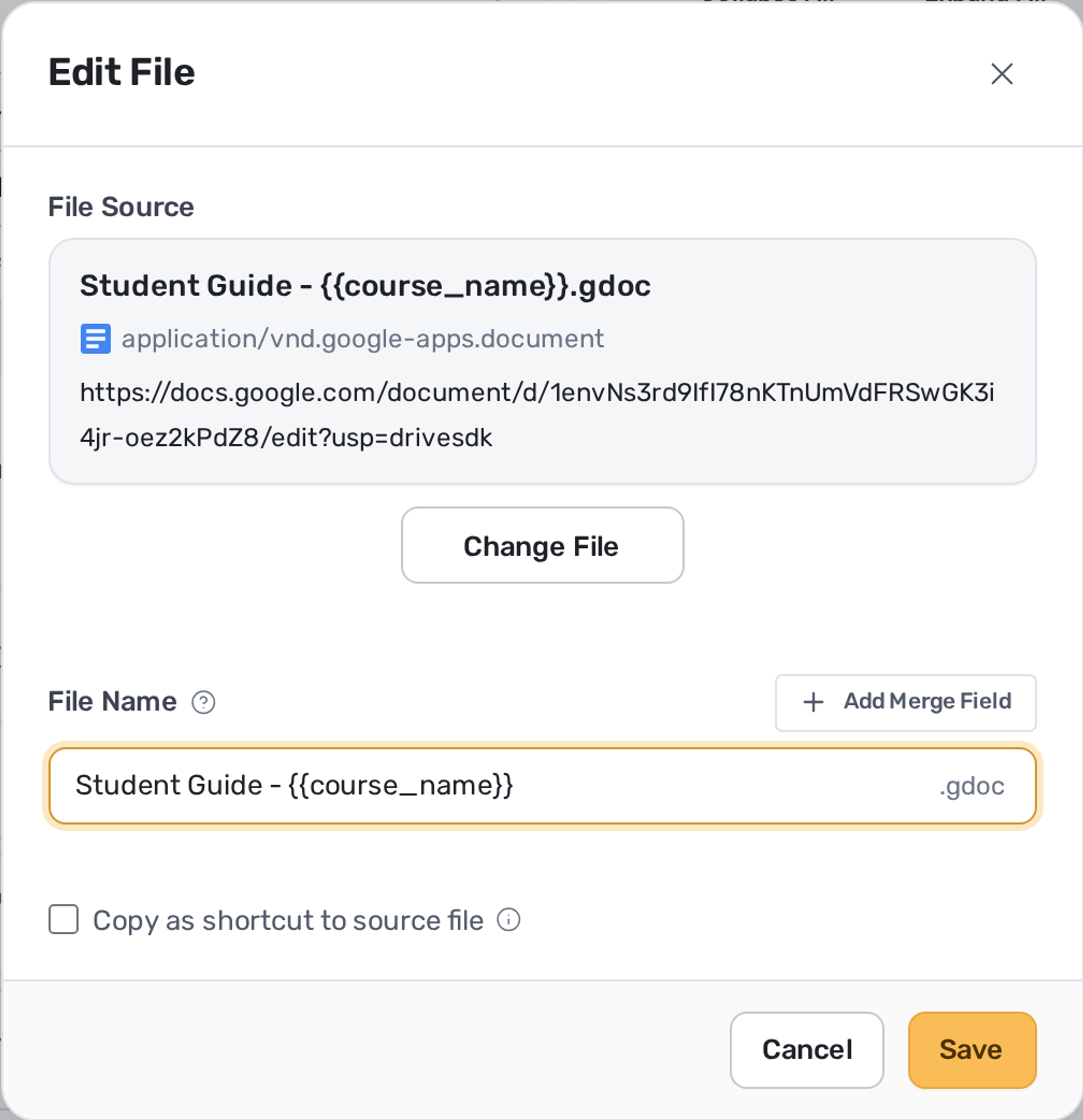1083x1120 pixels.
Task: Open the File Name help question icon
Action: coord(203,702)
